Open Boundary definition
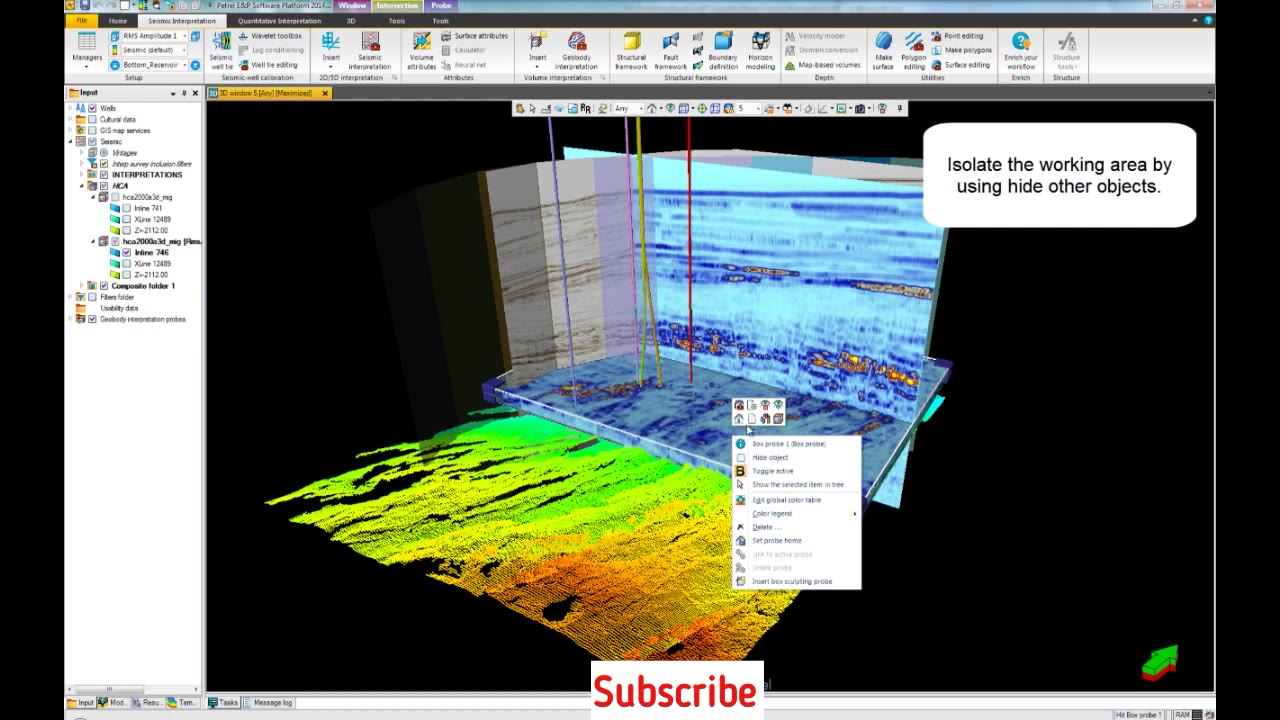 point(723,50)
